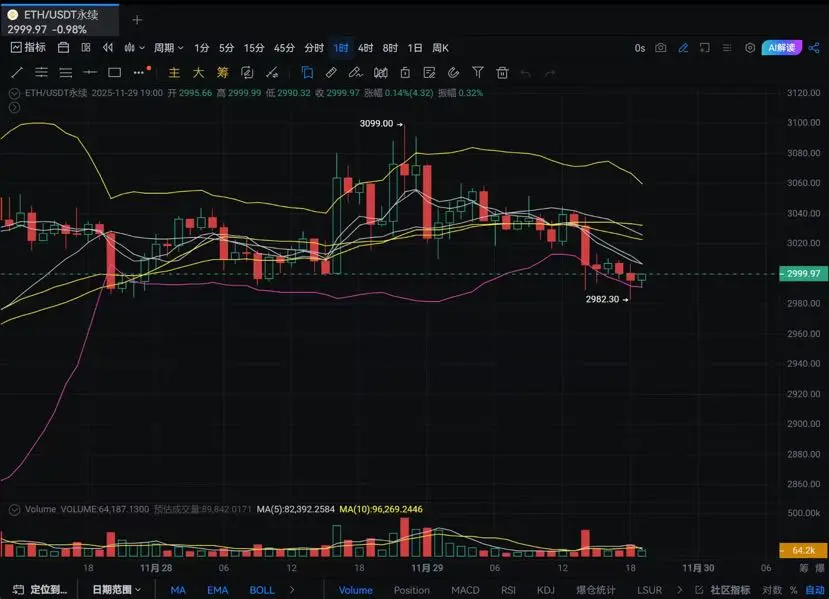
Task: Click the rewind replay icon
Action: 108,48
